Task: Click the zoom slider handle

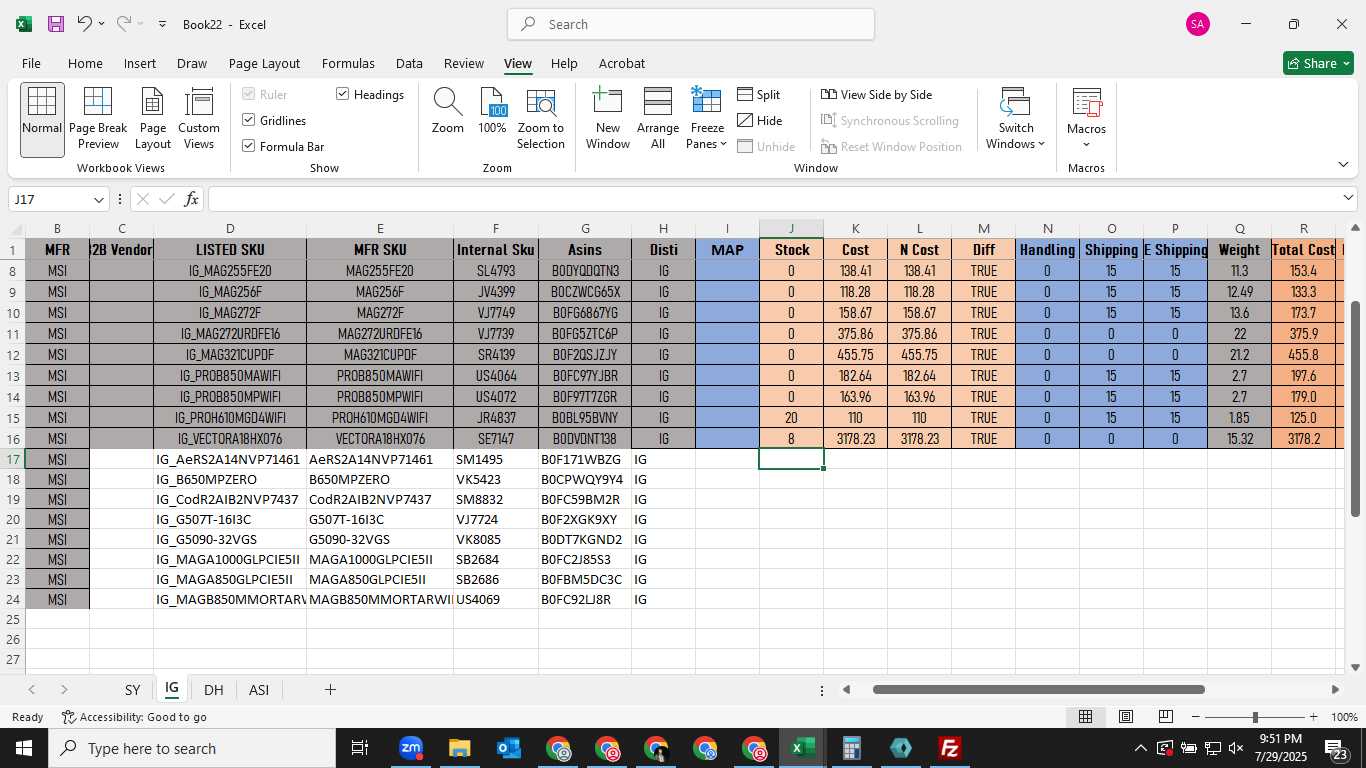Action: point(1255,717)
